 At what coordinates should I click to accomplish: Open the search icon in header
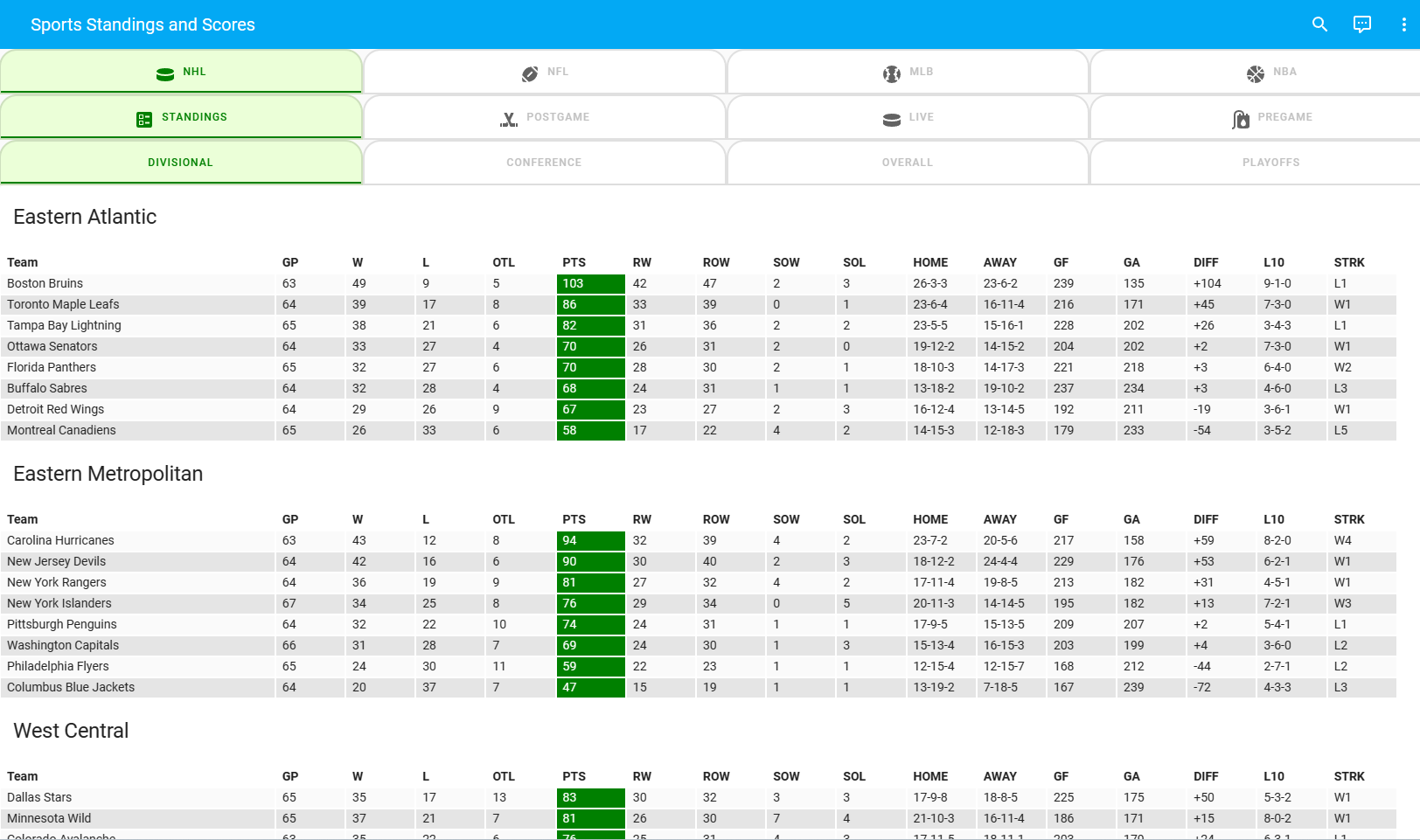coord(1319,24)
